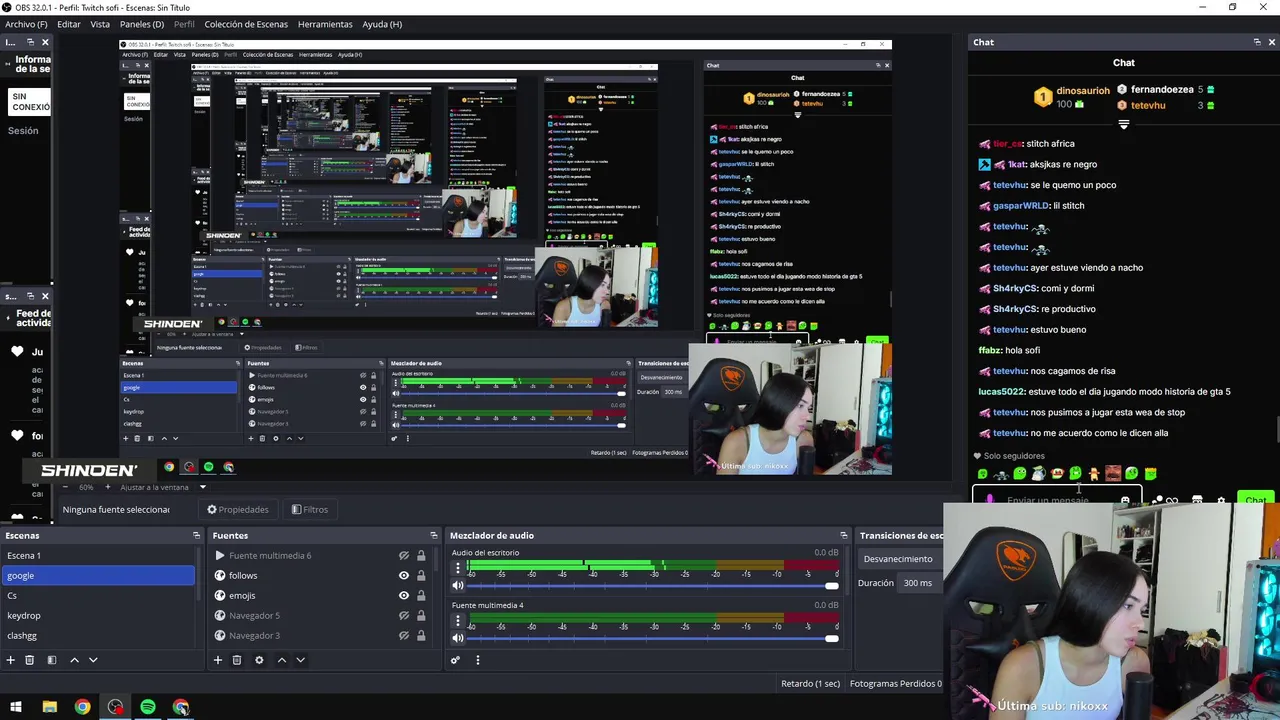Expand the chat leaderboard arrow
The width and height of the screenshot is (1280, 720).
coord(1124,125)
